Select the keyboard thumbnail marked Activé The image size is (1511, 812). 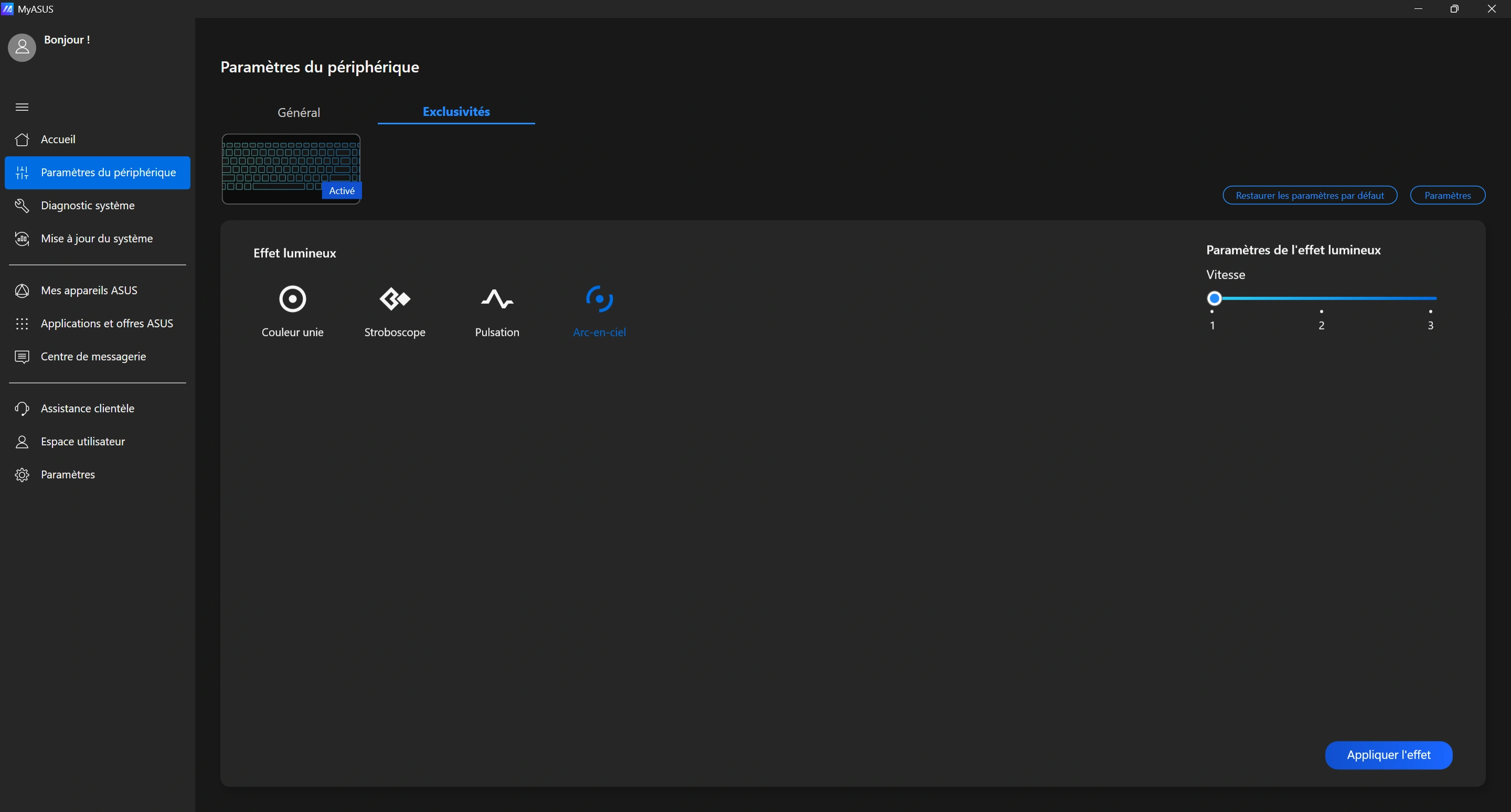point(291,169)
